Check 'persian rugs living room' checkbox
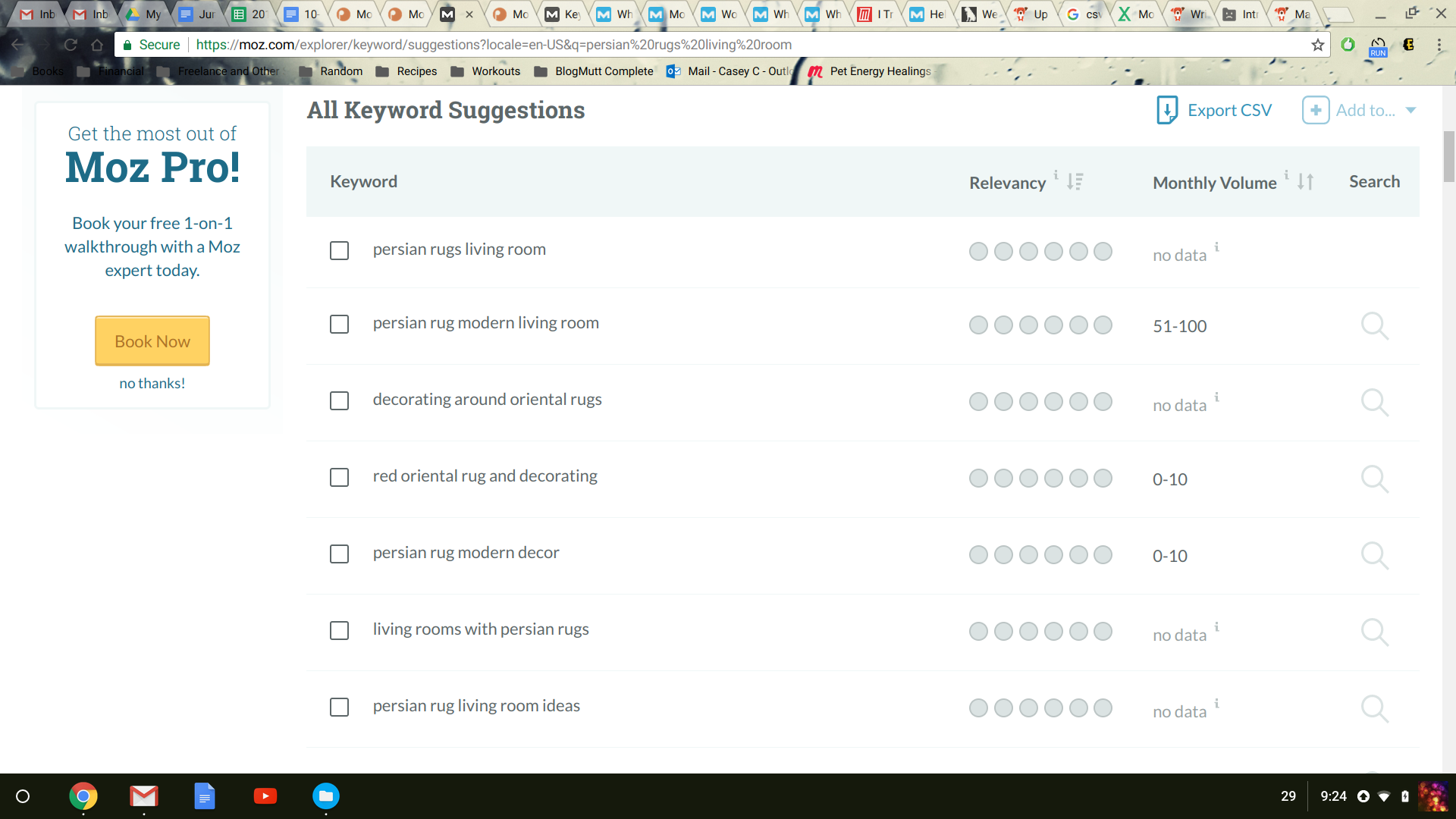This screenshot has height=819, width=1456. (x=339, y=250)
